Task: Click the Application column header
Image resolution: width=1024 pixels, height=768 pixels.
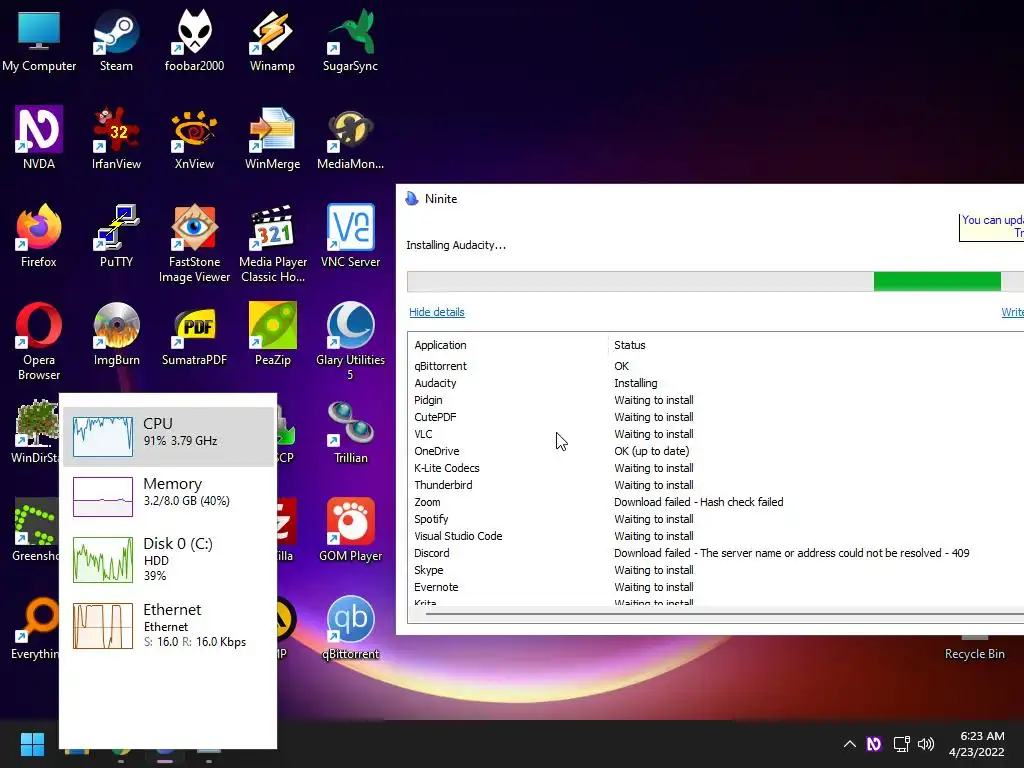Action: (509, 345)
